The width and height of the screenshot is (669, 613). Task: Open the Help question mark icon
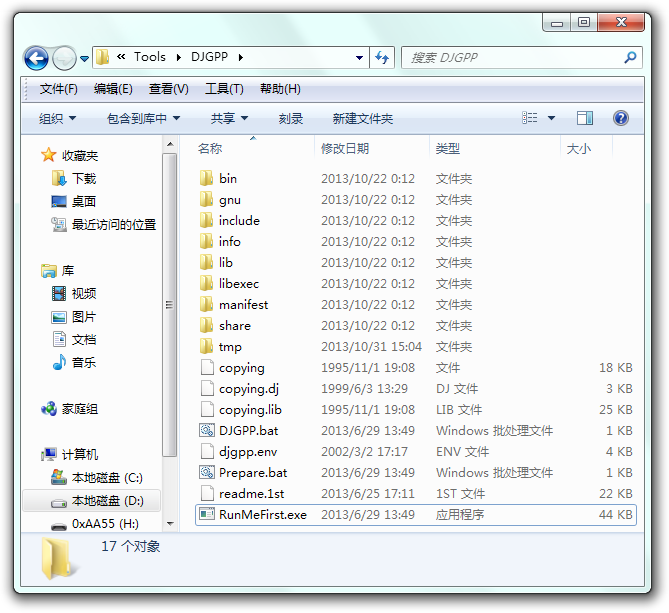click(621, 118)
